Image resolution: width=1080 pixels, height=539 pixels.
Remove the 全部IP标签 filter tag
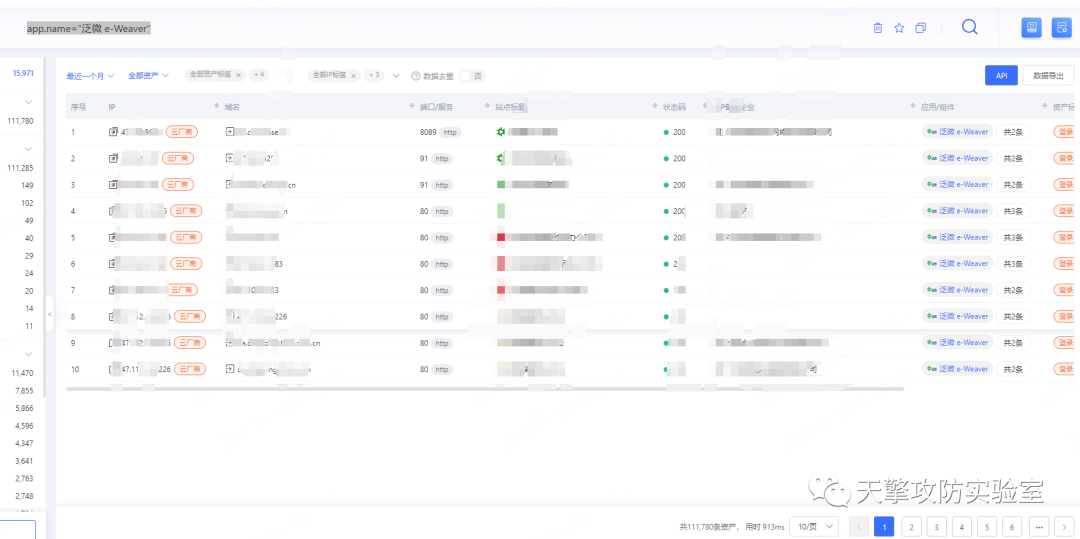click(353, 75)
